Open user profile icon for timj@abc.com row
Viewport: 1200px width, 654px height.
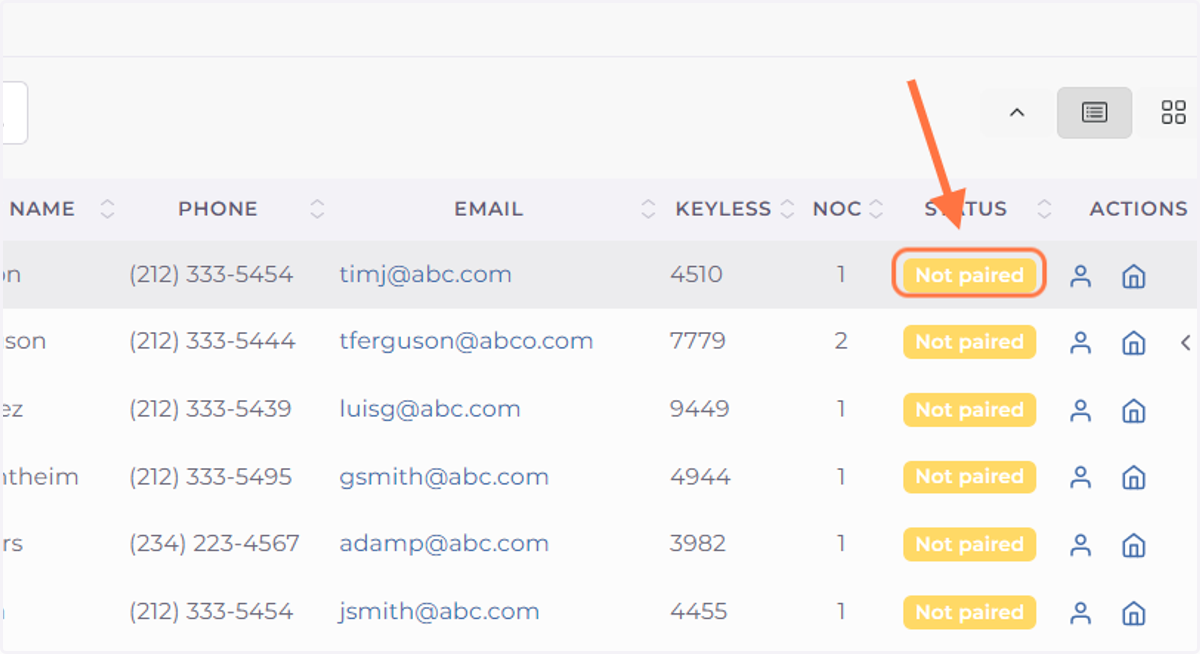pyautogui.click(x=1080, y=276)
